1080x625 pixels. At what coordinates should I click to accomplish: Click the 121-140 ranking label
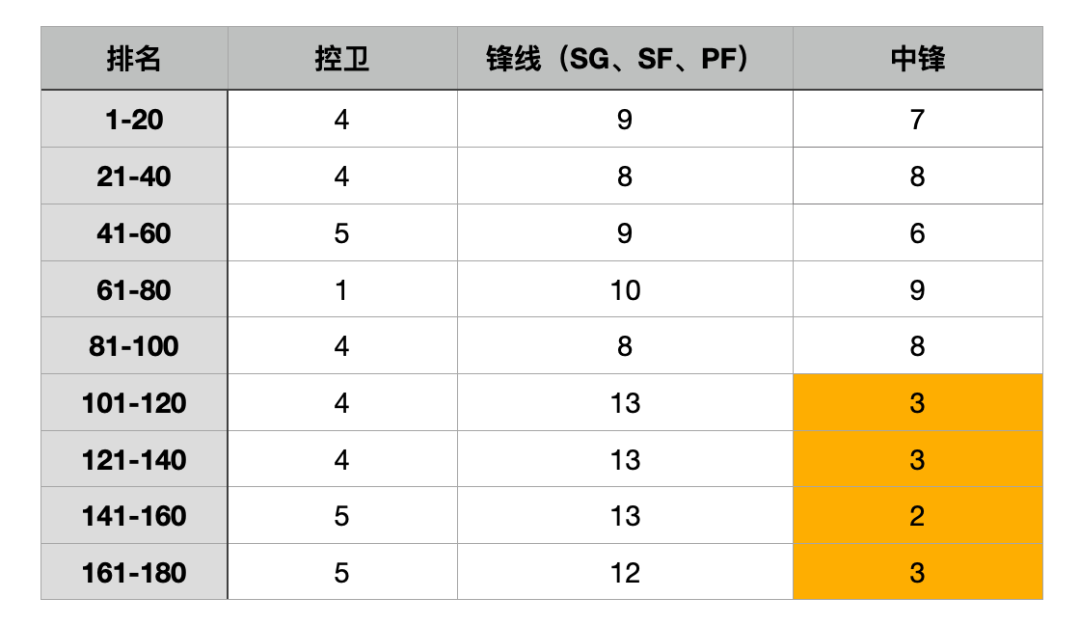pos(134,459)
